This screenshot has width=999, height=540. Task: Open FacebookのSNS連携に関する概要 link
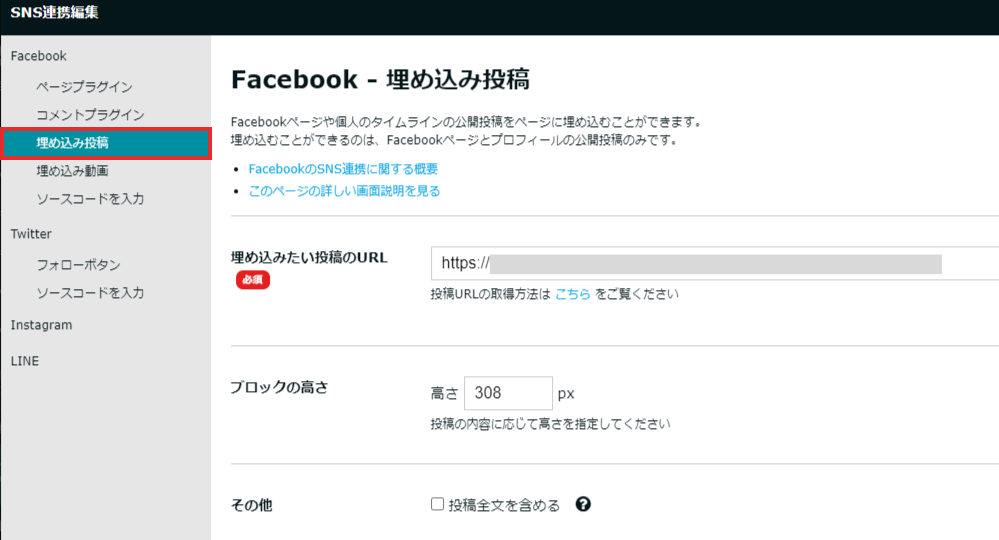[343, 169]
